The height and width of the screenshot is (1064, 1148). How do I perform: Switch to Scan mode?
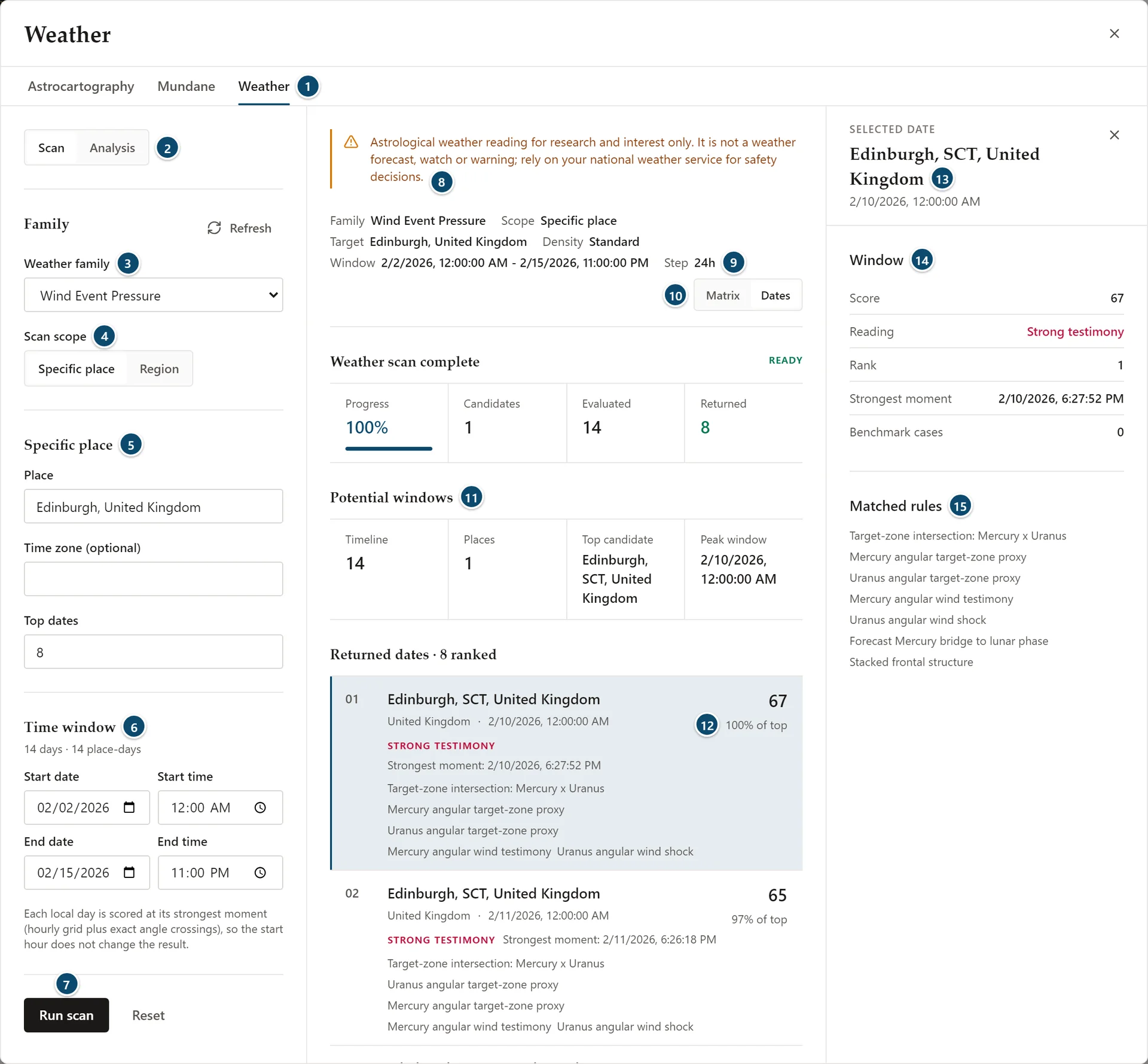click(x=51, y=148)
